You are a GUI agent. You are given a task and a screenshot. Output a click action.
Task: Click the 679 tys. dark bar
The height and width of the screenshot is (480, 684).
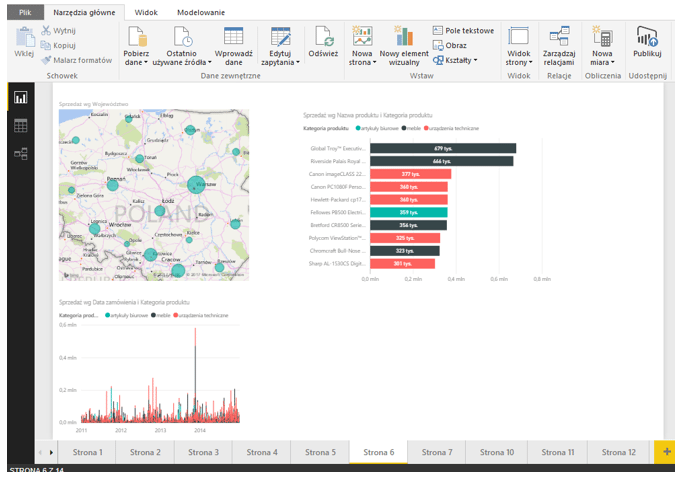coord(443,148)
